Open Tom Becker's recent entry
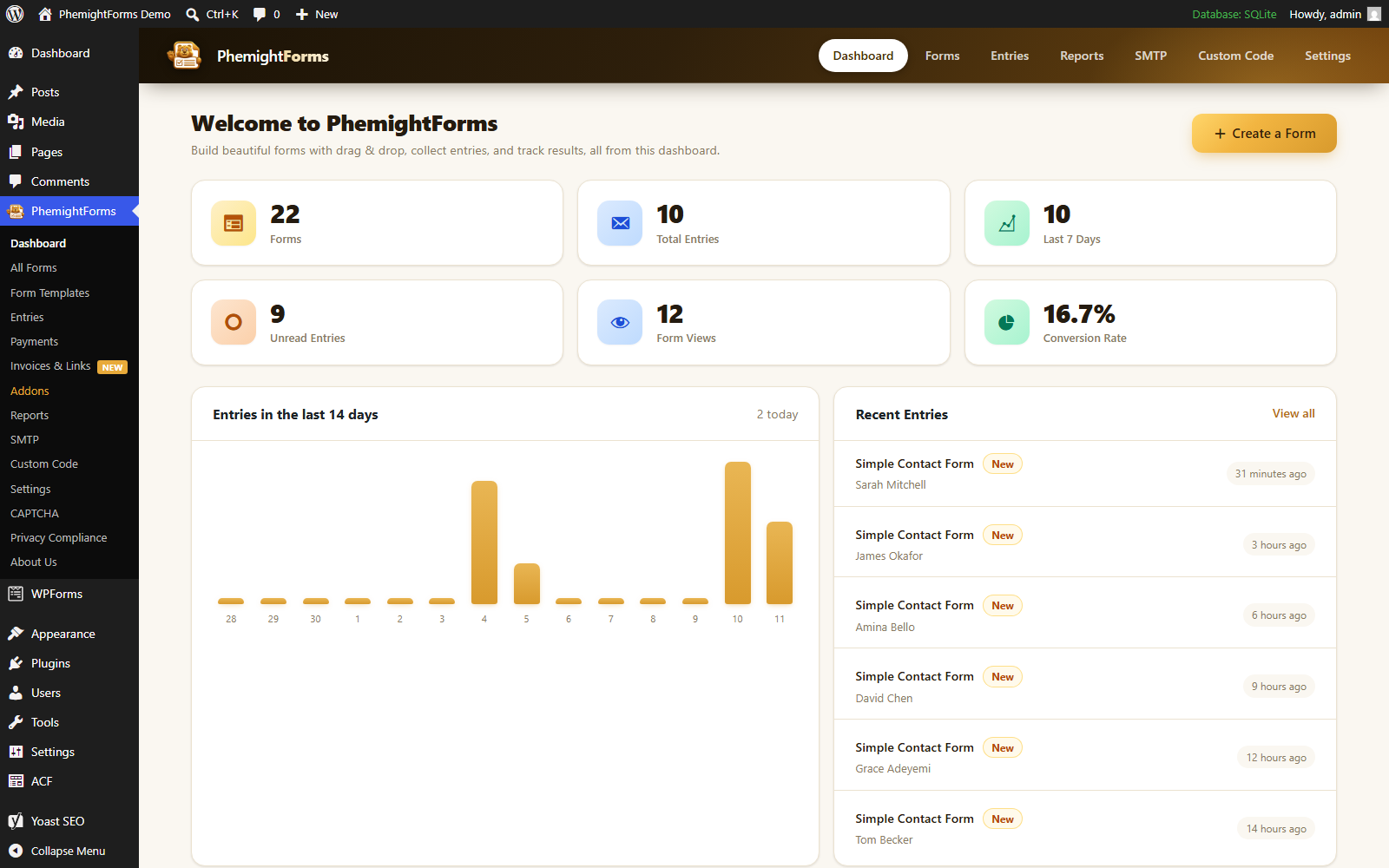 1085,829
